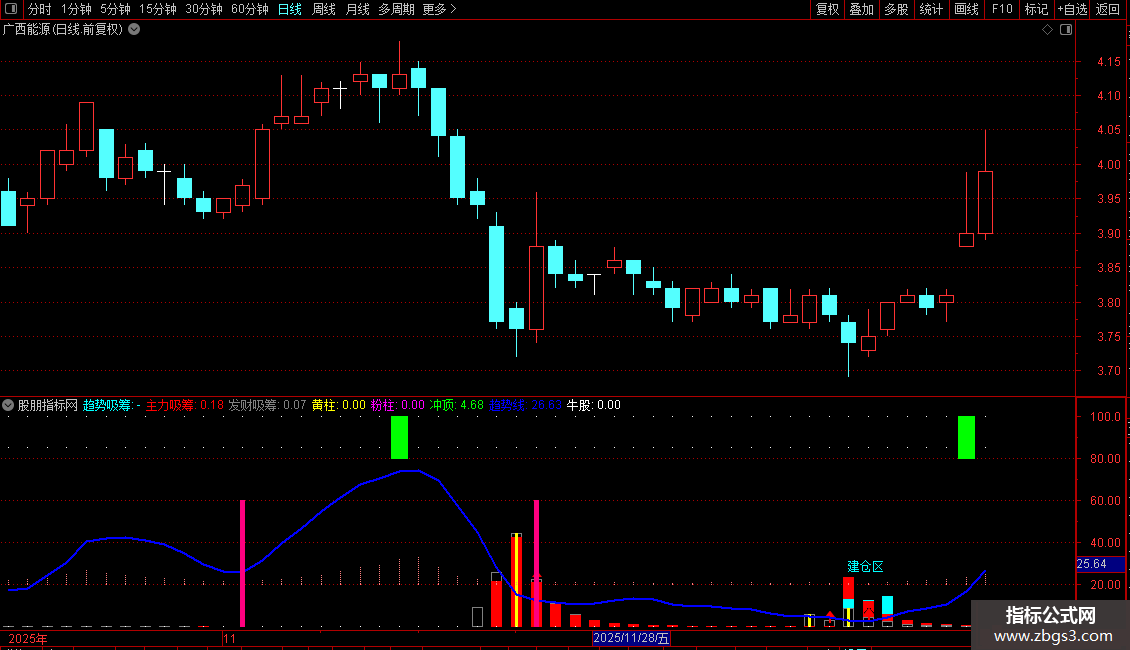Viewport: 1130px width, 650px height.
Task: Switch to the 月线 monthly chart
Action: point(357,9)
